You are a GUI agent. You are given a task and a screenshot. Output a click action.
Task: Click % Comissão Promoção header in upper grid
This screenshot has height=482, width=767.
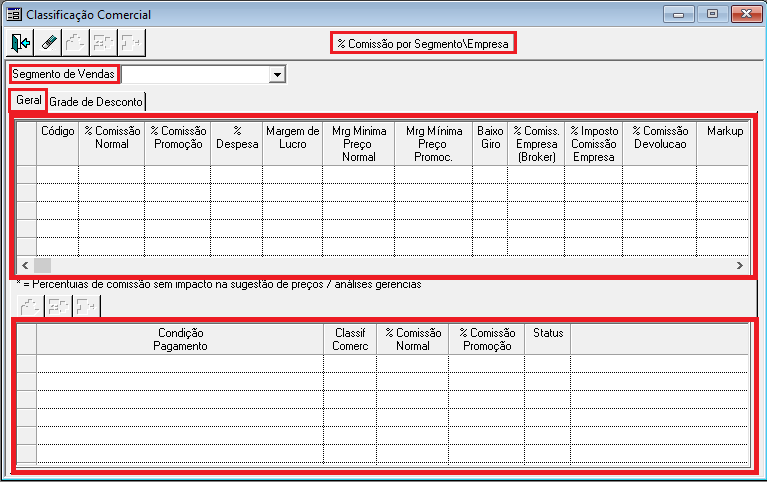[x=178, y=144]
